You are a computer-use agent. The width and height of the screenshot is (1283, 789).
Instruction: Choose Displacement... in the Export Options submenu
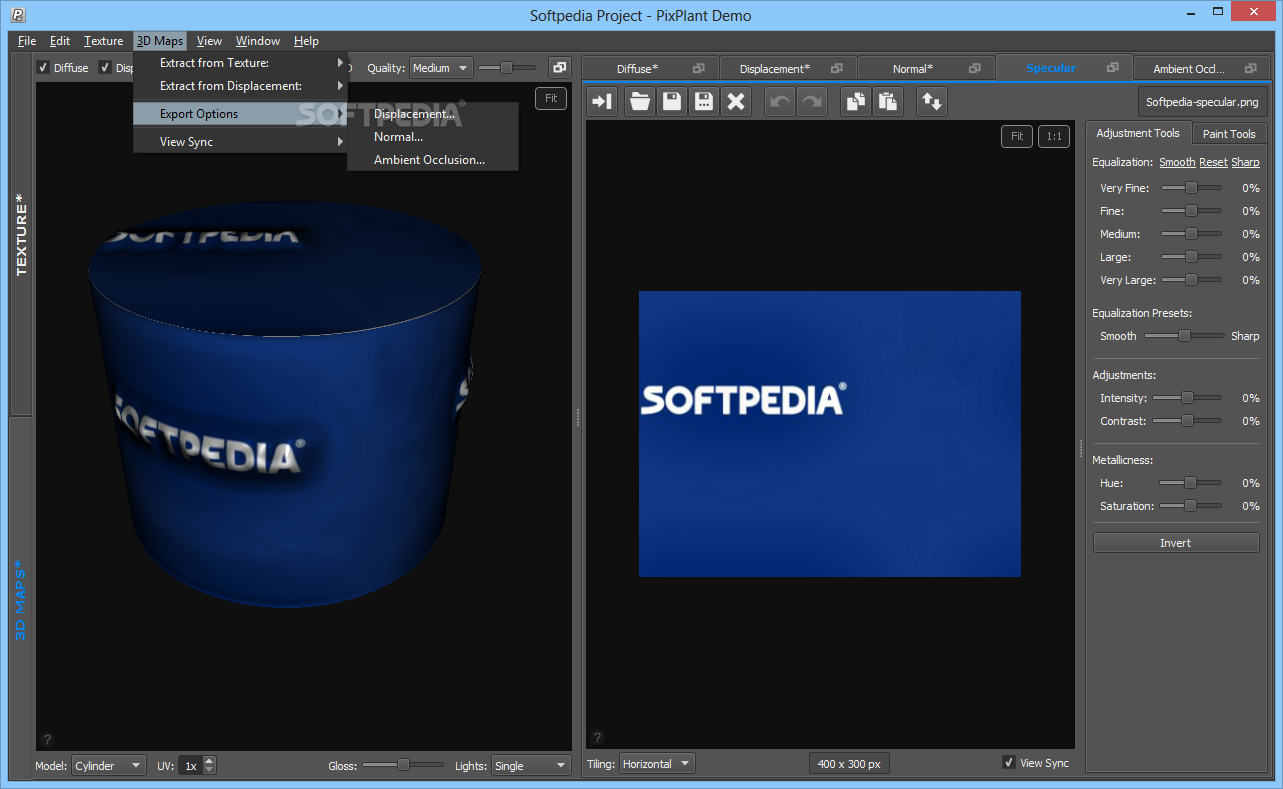433,114
